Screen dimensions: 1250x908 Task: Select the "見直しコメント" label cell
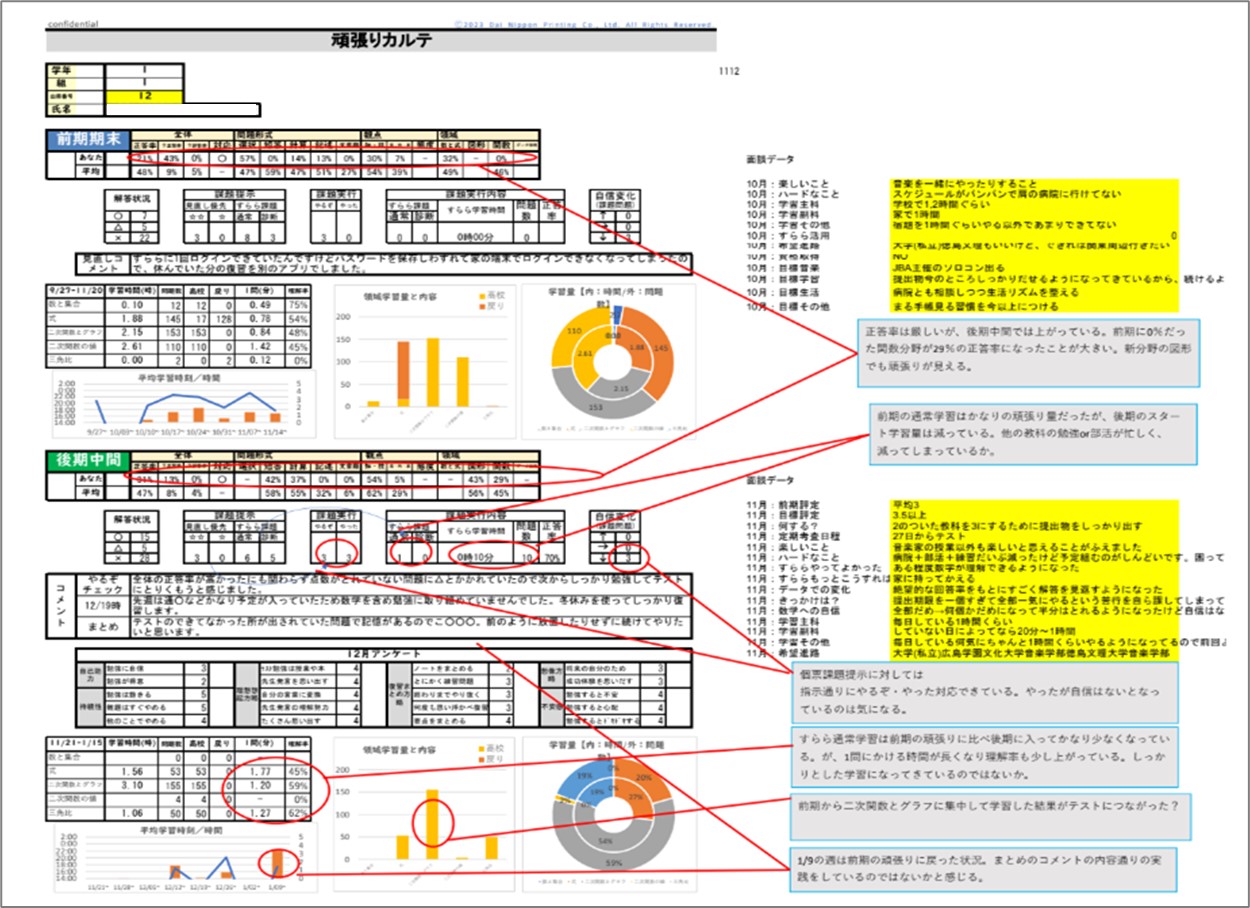pyautogui.click(x=103, y=265)
